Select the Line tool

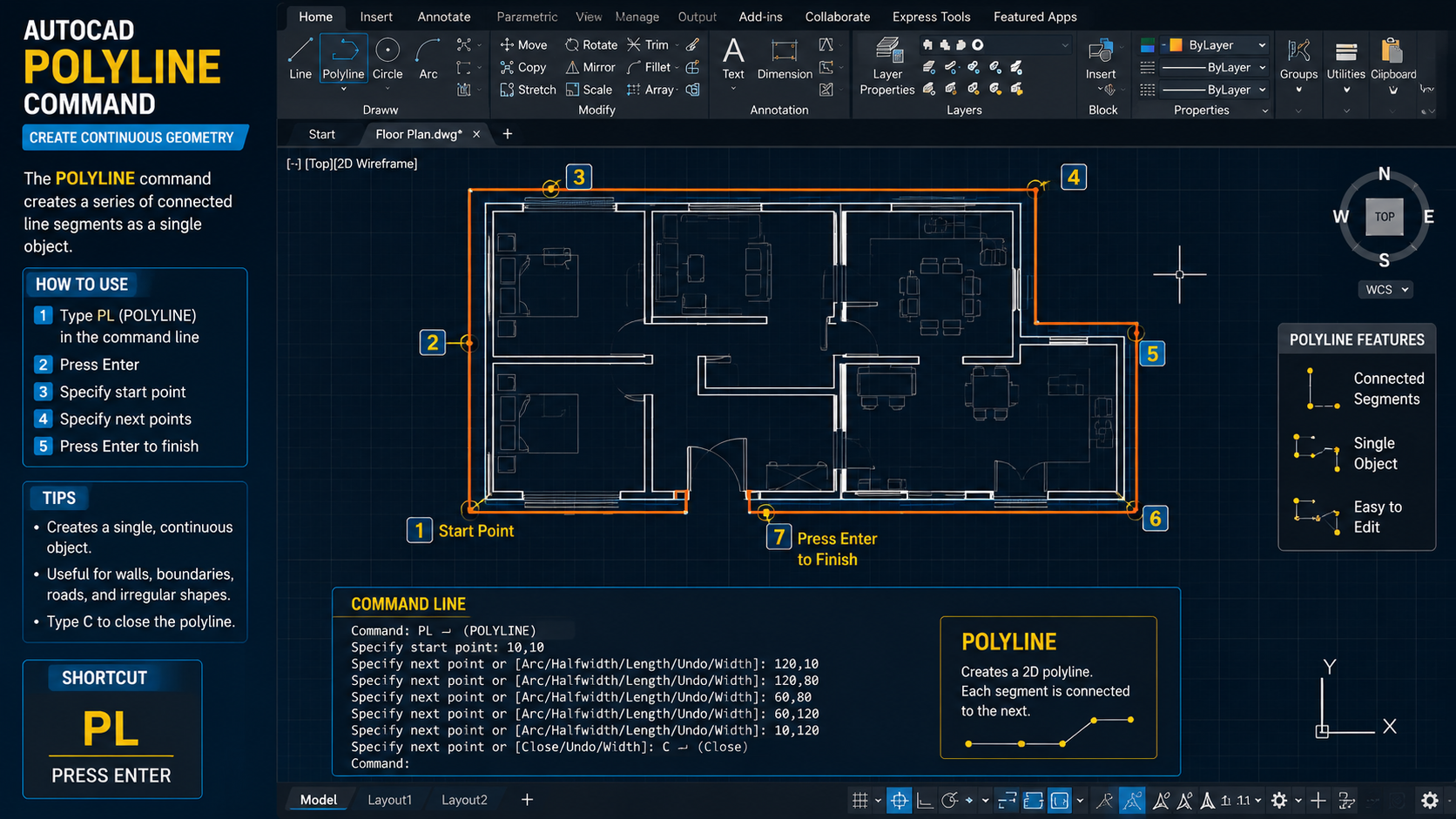300,59
